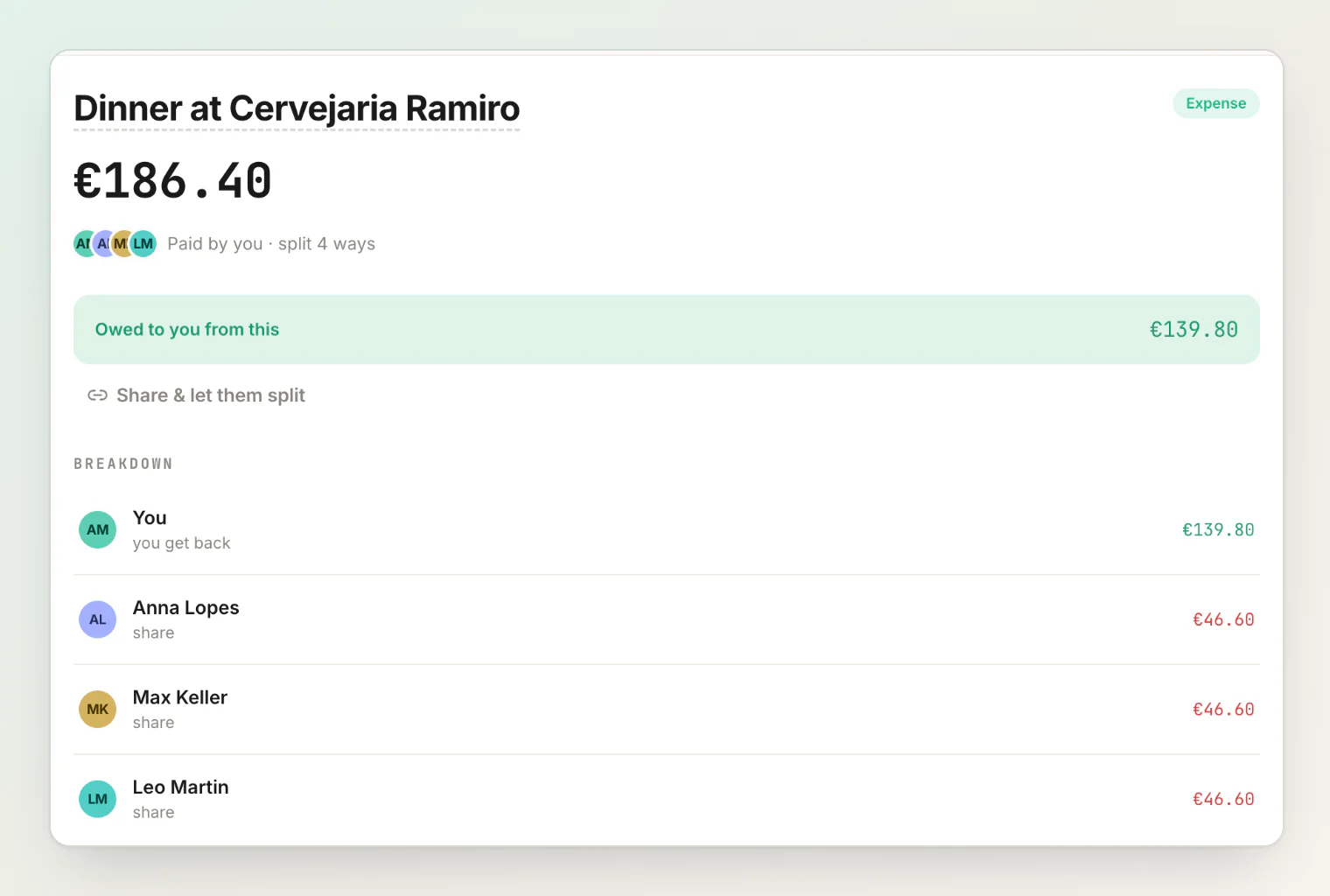The image size is (1330, 896).
Task: Click the link icon beside Share & let them split
Action: coord(97,395)
